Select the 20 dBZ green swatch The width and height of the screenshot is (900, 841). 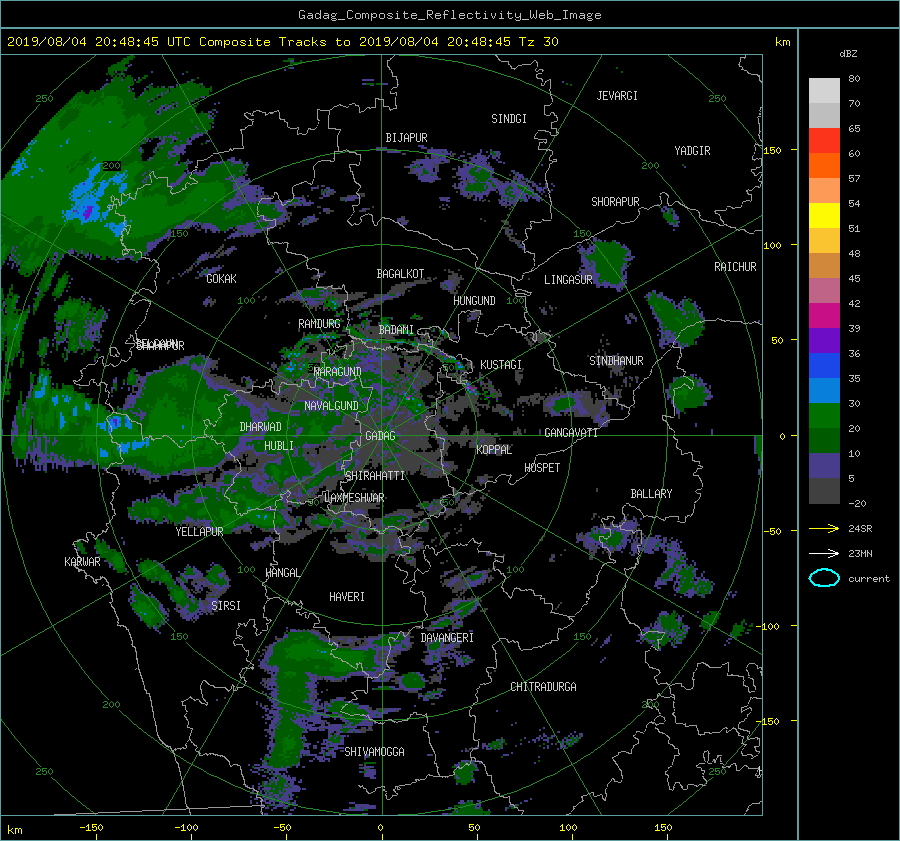point(824,415)
